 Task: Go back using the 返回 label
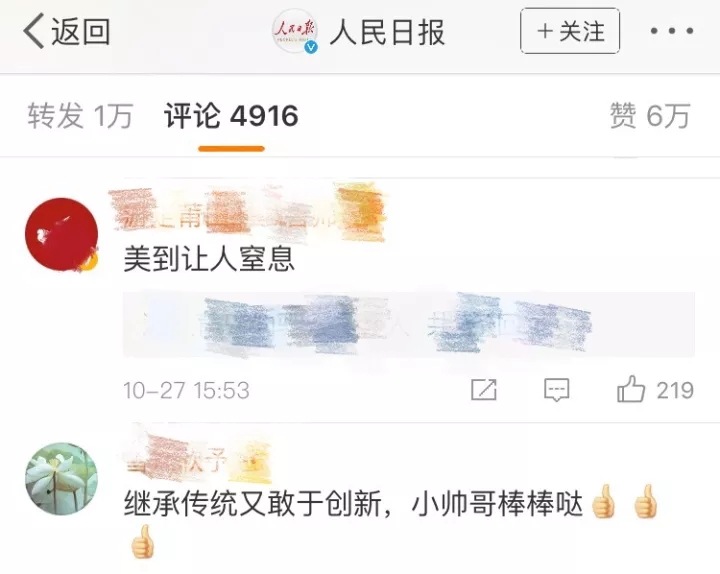[80, 31]
